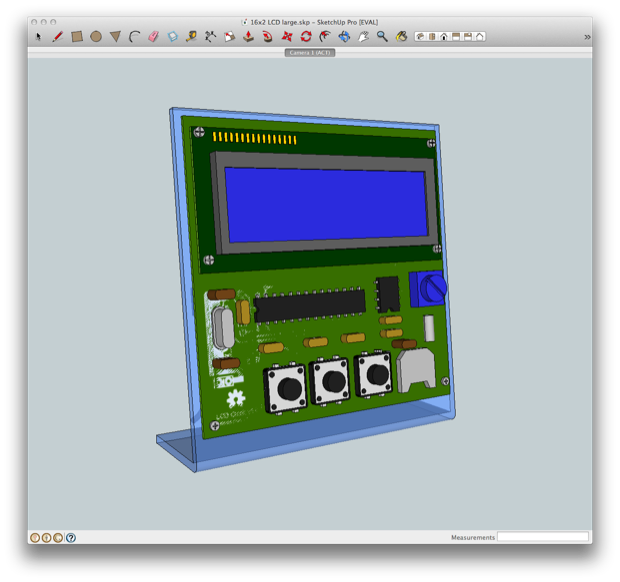
Task: Choose the Paint Bucket tool
Action: [x=401, y=37]
